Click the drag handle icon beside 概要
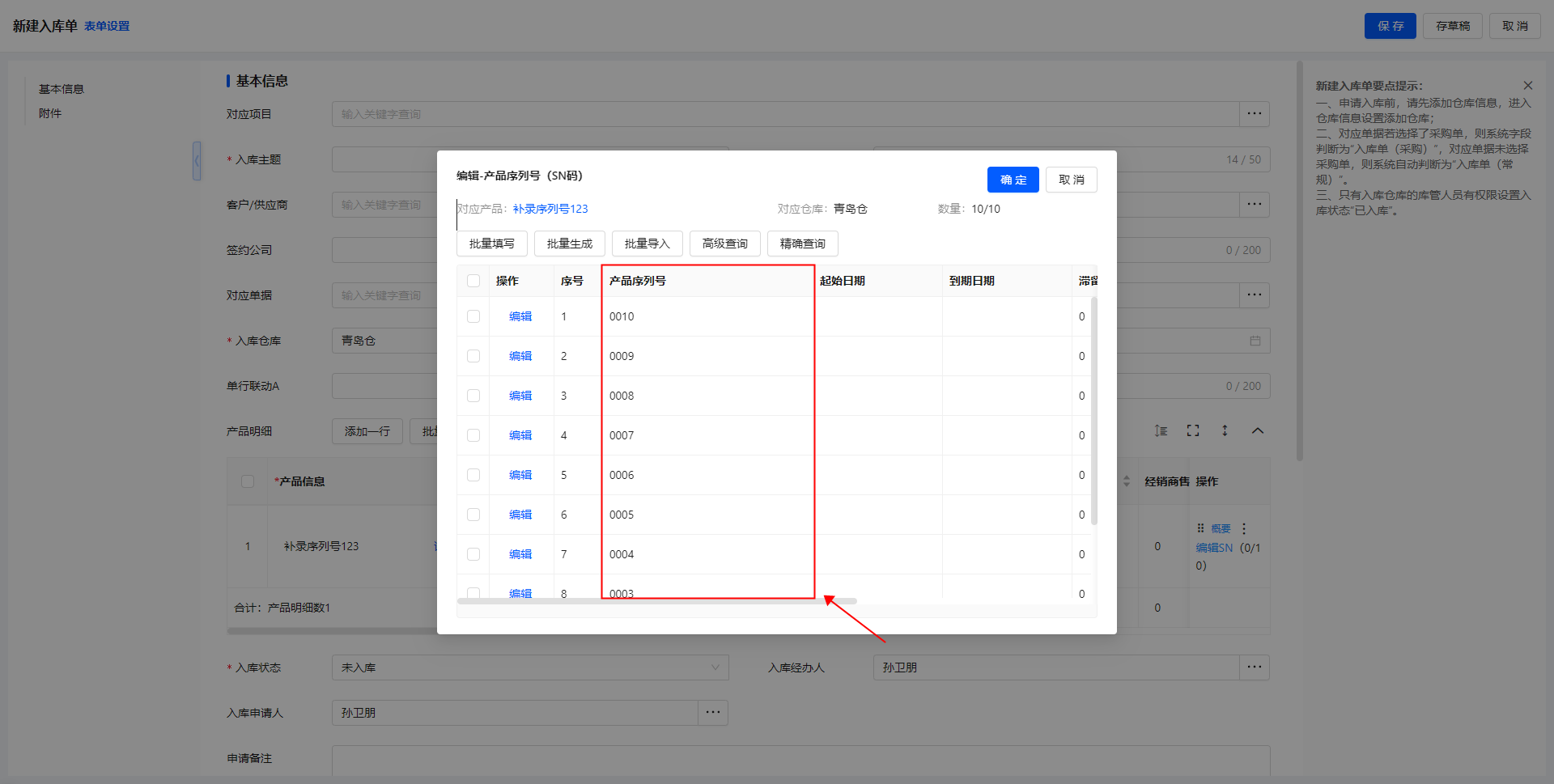 click(1200, 528)
